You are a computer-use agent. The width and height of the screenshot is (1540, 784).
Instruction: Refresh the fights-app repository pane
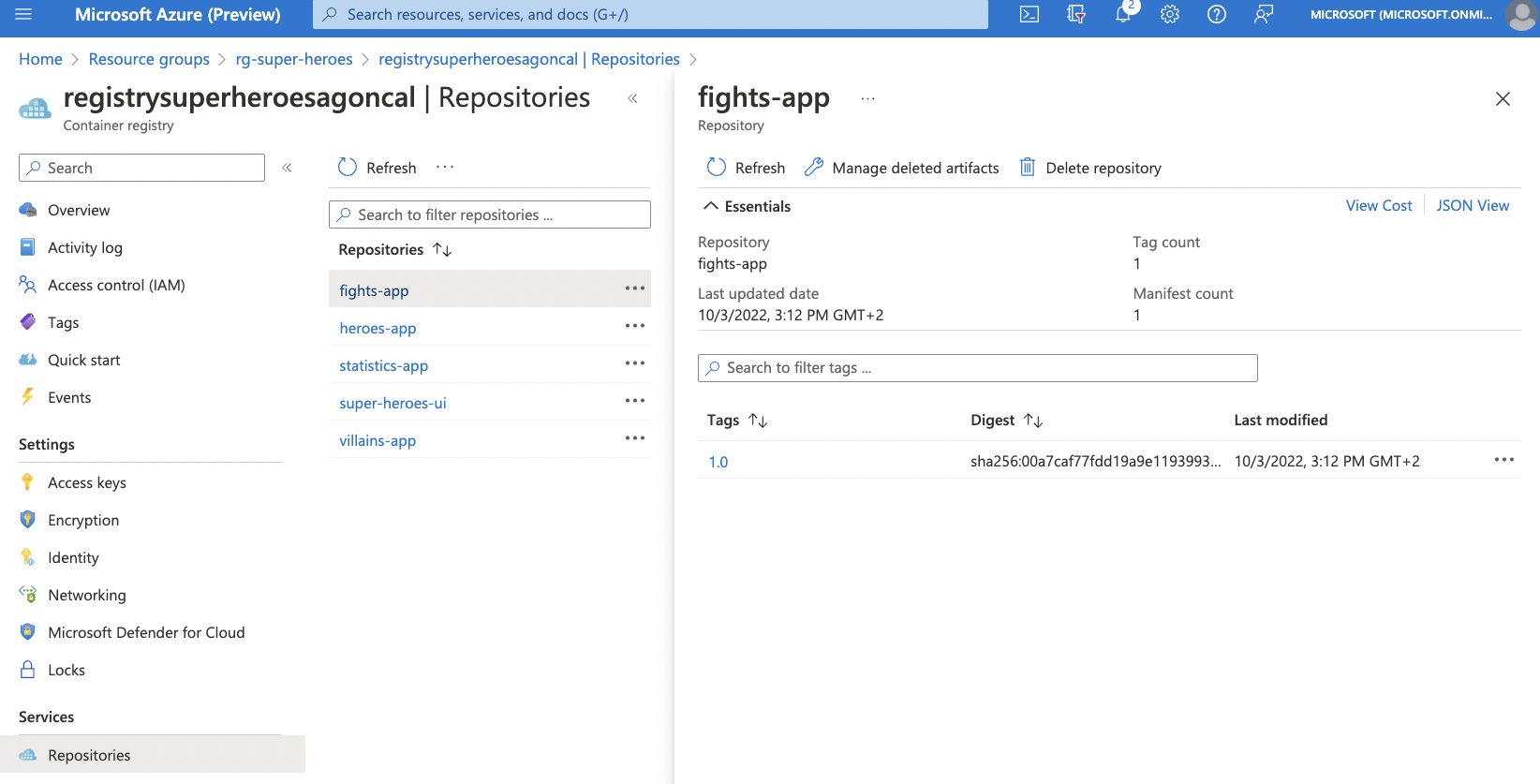click(x=746, y=168)
